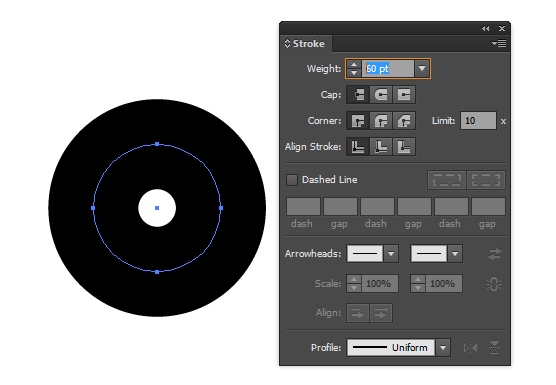
Task: Flip profile along axis
Action: point(471,348)
